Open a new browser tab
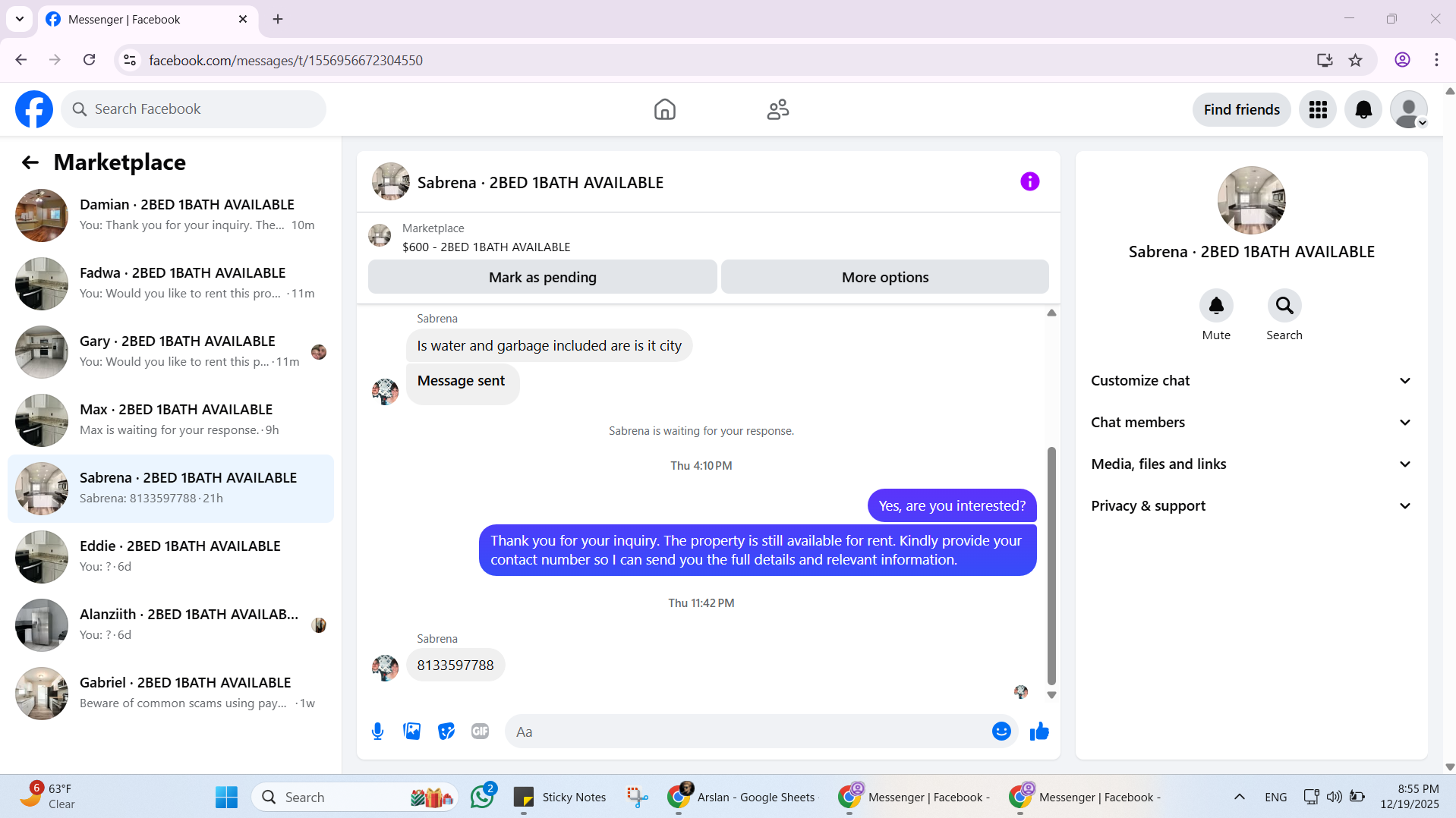The height and width of the screenshot is (818, 1456). coord(278,19)
